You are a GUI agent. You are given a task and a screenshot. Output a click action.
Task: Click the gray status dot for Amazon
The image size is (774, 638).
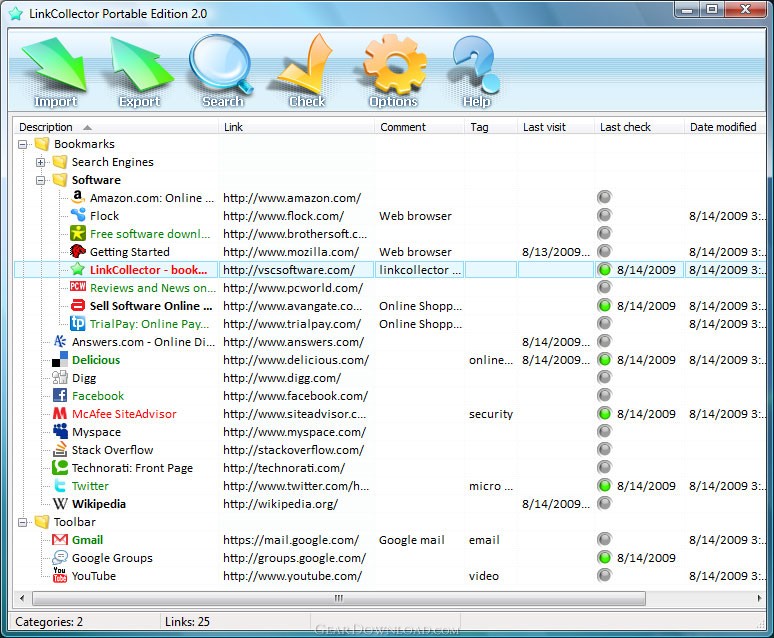(x=604, y=197)
